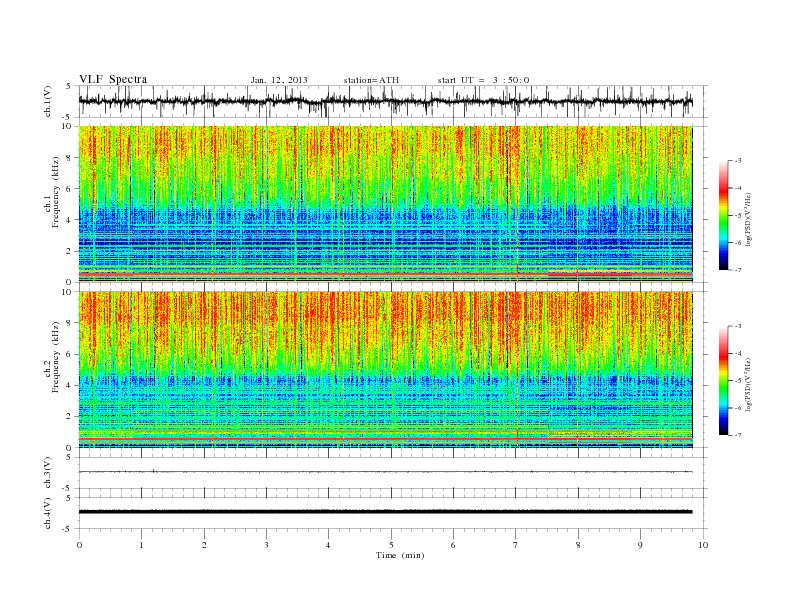The width and height of the screenshot is (792, 612).
Task: Click the '6' frequency tick of ch.2 spectrogram
Action: pyautogui.click(x=70, y=354)
